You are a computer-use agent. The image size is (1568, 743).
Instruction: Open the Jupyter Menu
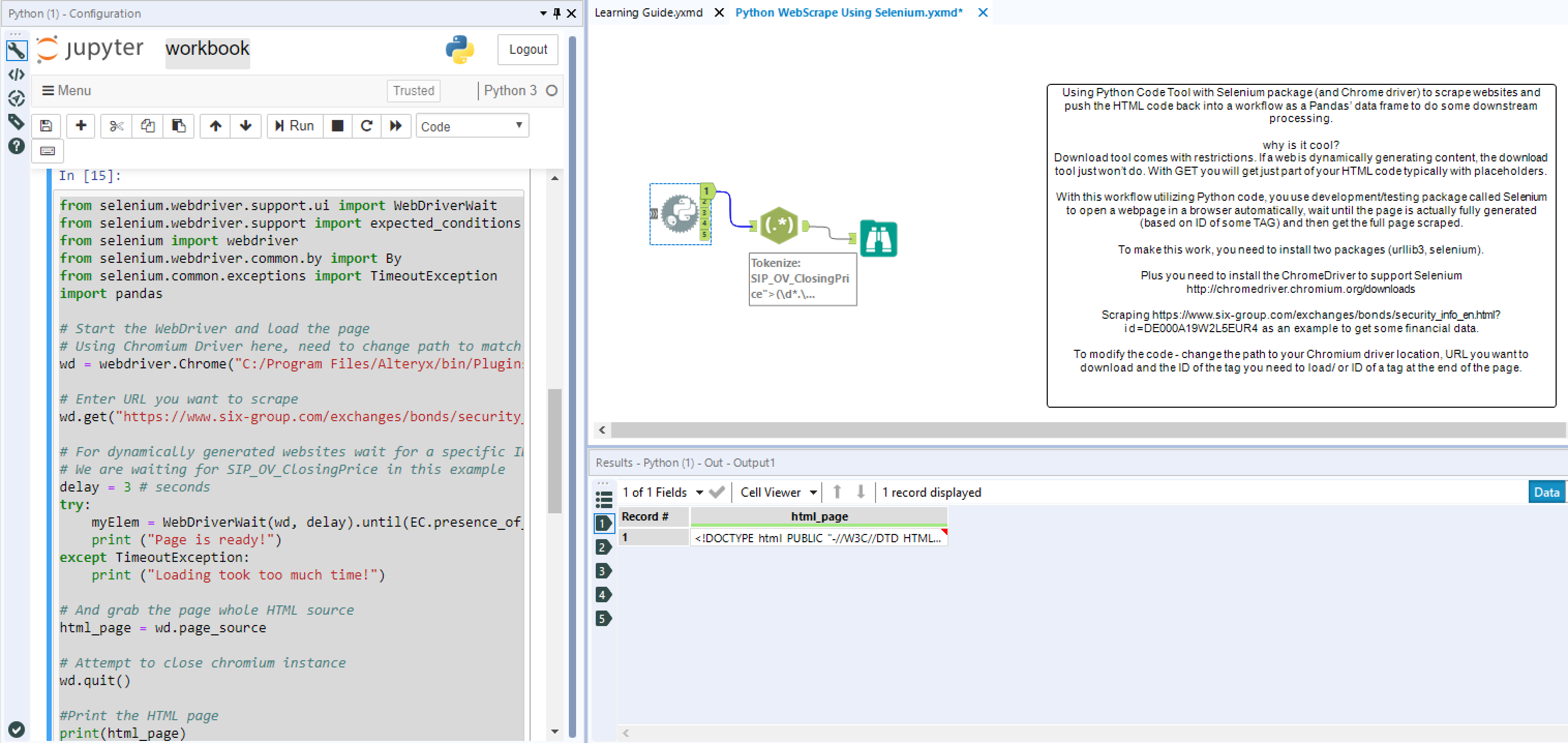point(66,91)
